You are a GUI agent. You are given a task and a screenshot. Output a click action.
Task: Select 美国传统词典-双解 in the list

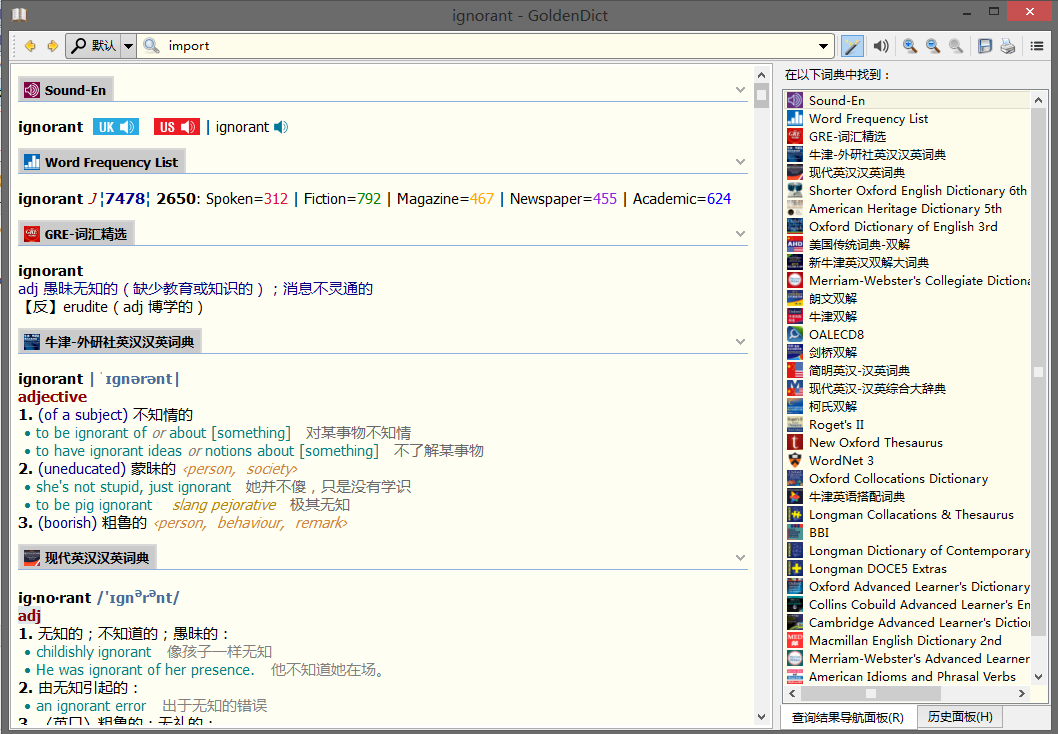pos(908,244)
